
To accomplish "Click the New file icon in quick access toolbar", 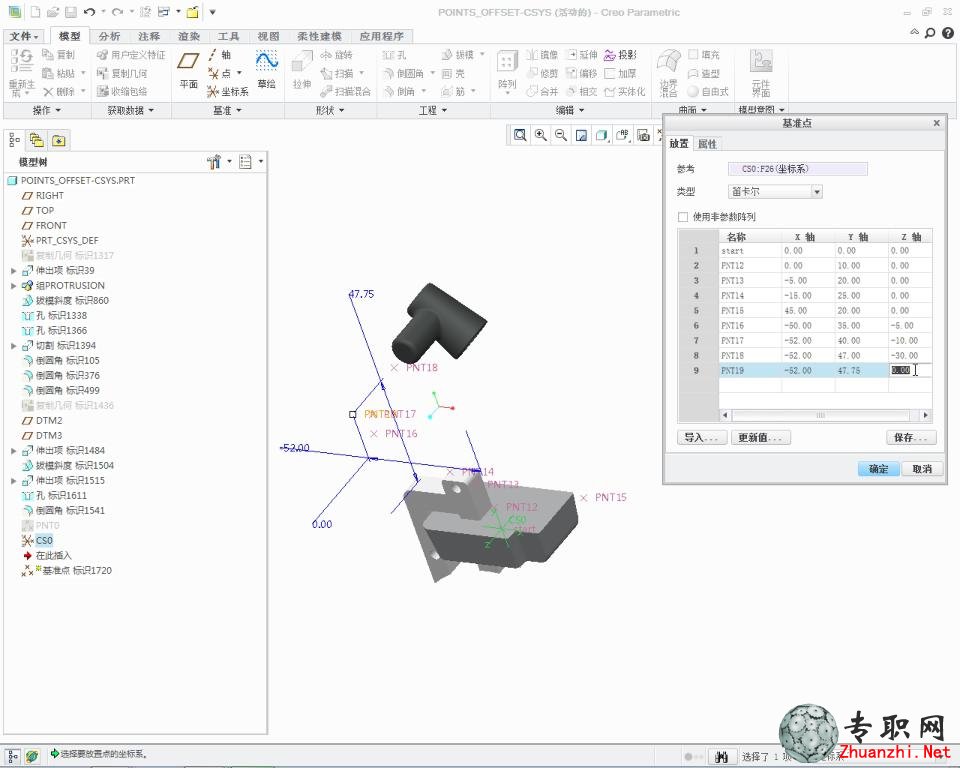I will 36,12.
